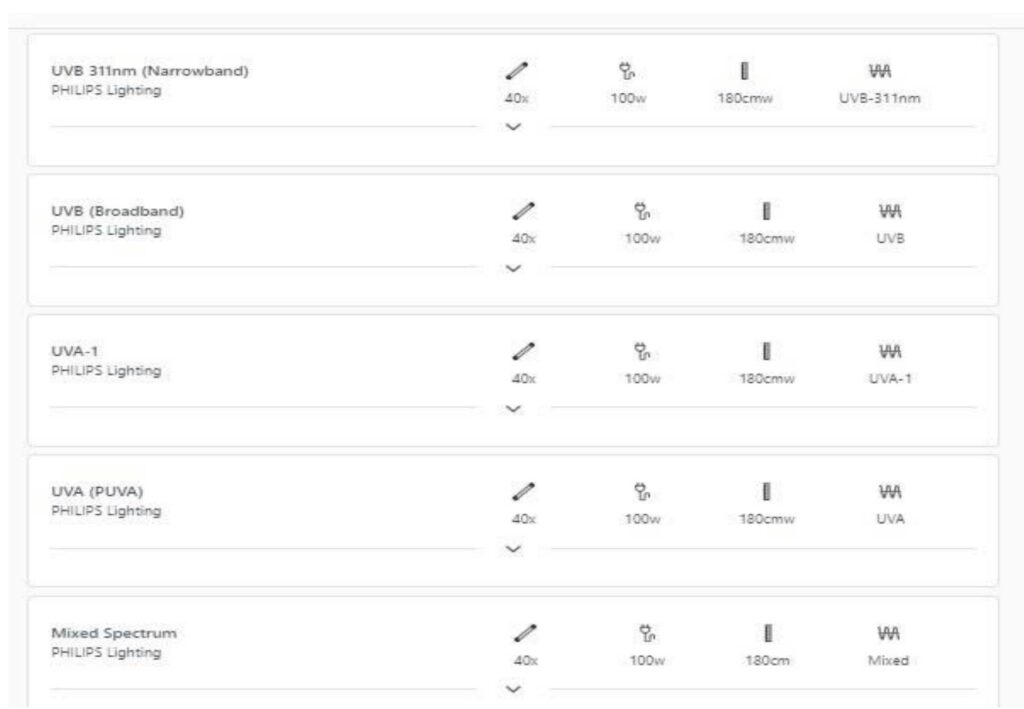Open the UVB 311nm (Narrowband) title

pyautogui.click(x=149, y=71)
